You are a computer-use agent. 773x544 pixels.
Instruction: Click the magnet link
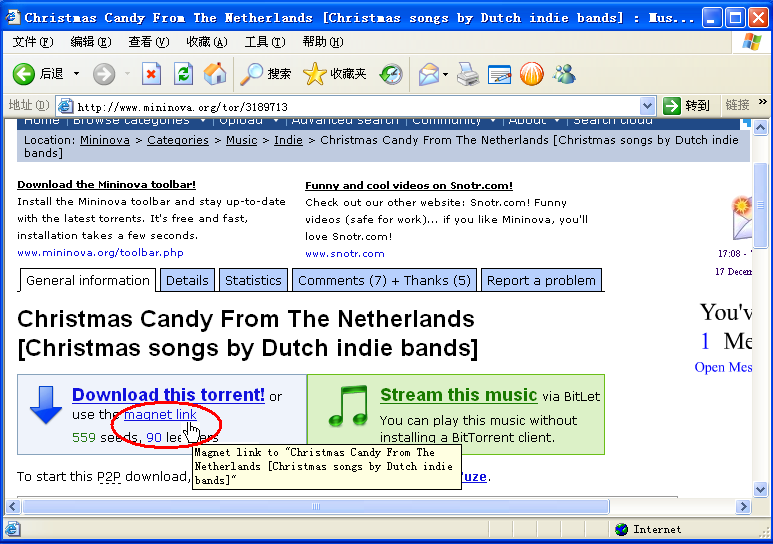[x=160, y=414]
